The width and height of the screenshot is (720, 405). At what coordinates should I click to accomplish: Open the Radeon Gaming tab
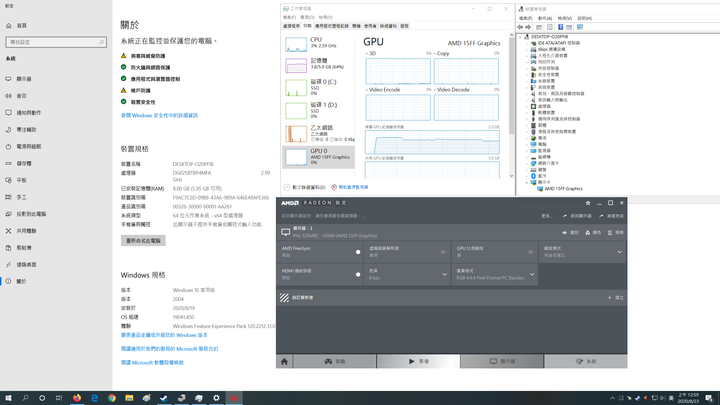(x=335, y=361)
